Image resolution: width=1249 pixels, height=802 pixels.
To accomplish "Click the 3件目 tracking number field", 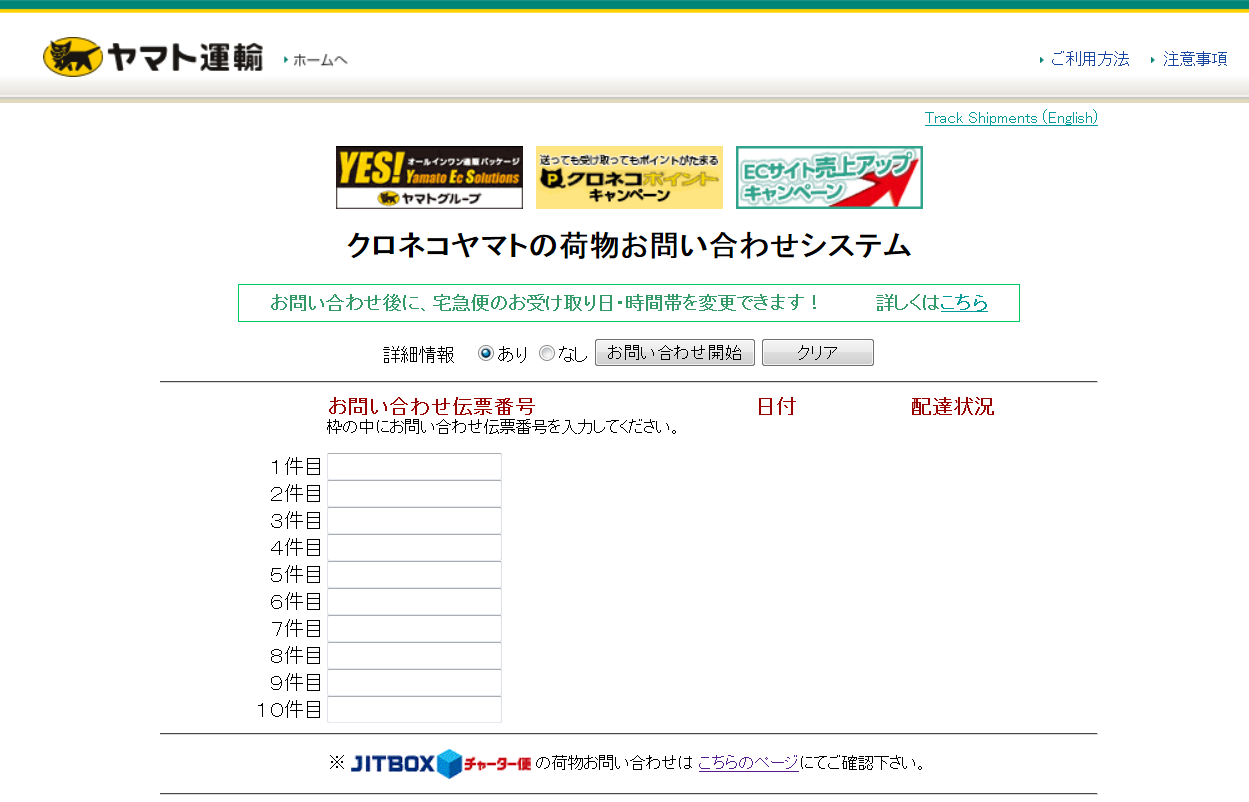I will point(414,521).
